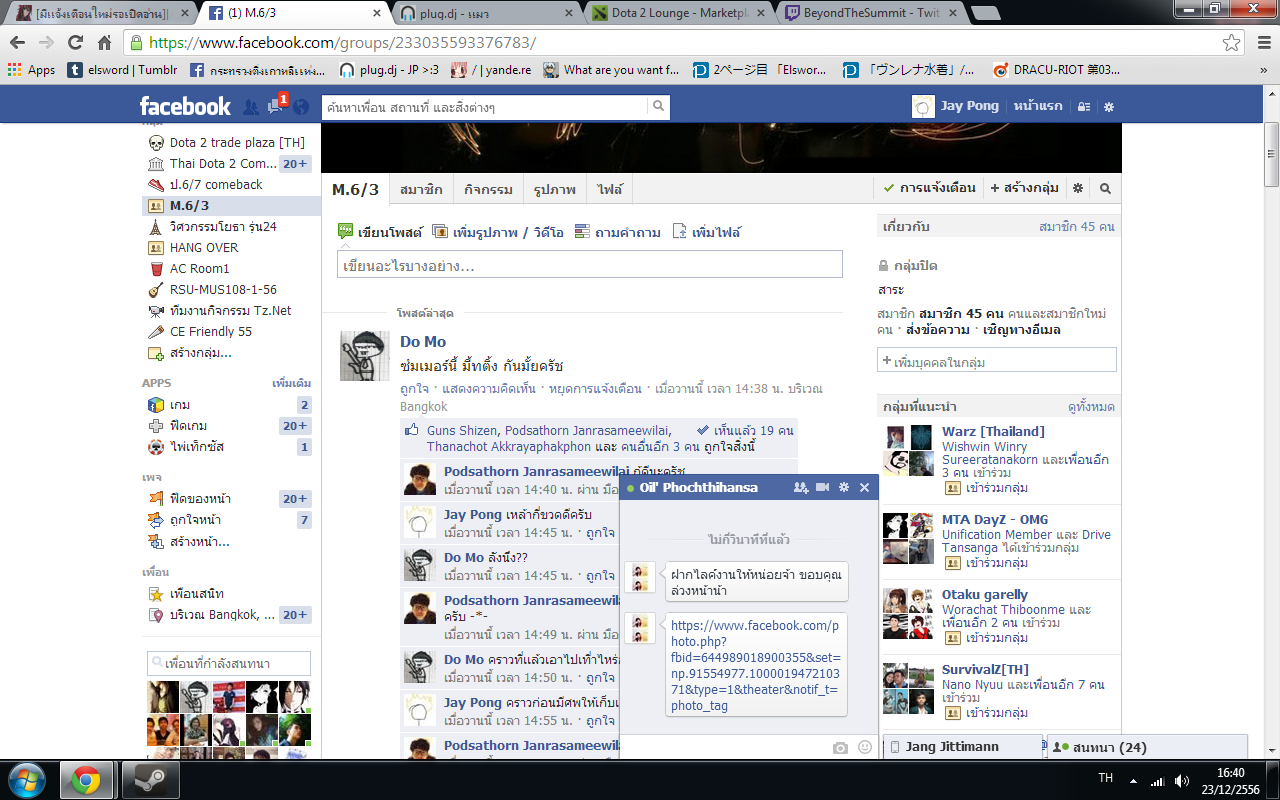
Task: Open messages icon with red badge
Action: (276, 107)
